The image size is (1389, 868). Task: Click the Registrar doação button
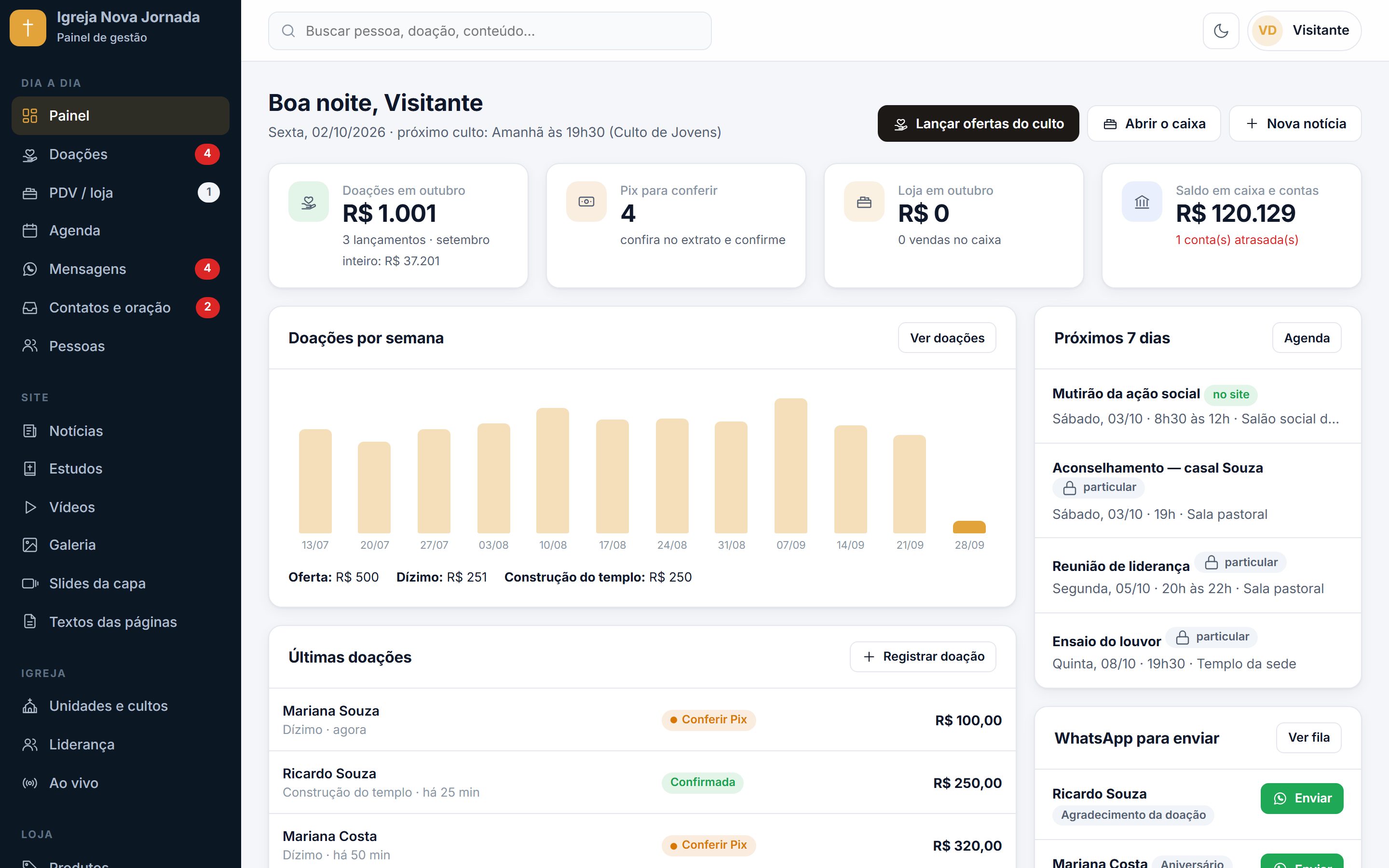pyautogui.click(x=923, y=656)
